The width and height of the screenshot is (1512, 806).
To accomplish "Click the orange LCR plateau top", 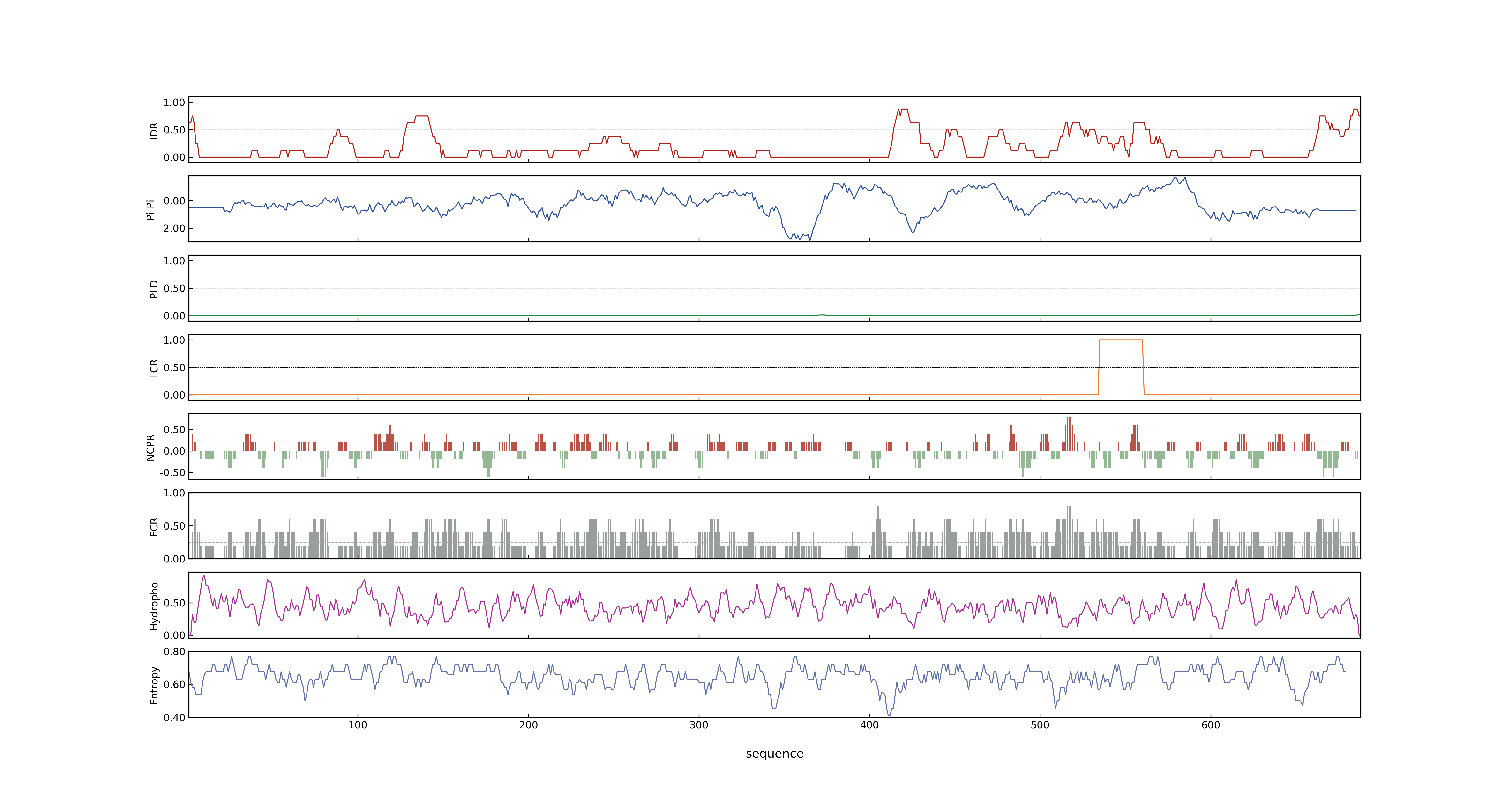I will (x=1121, y=340).
